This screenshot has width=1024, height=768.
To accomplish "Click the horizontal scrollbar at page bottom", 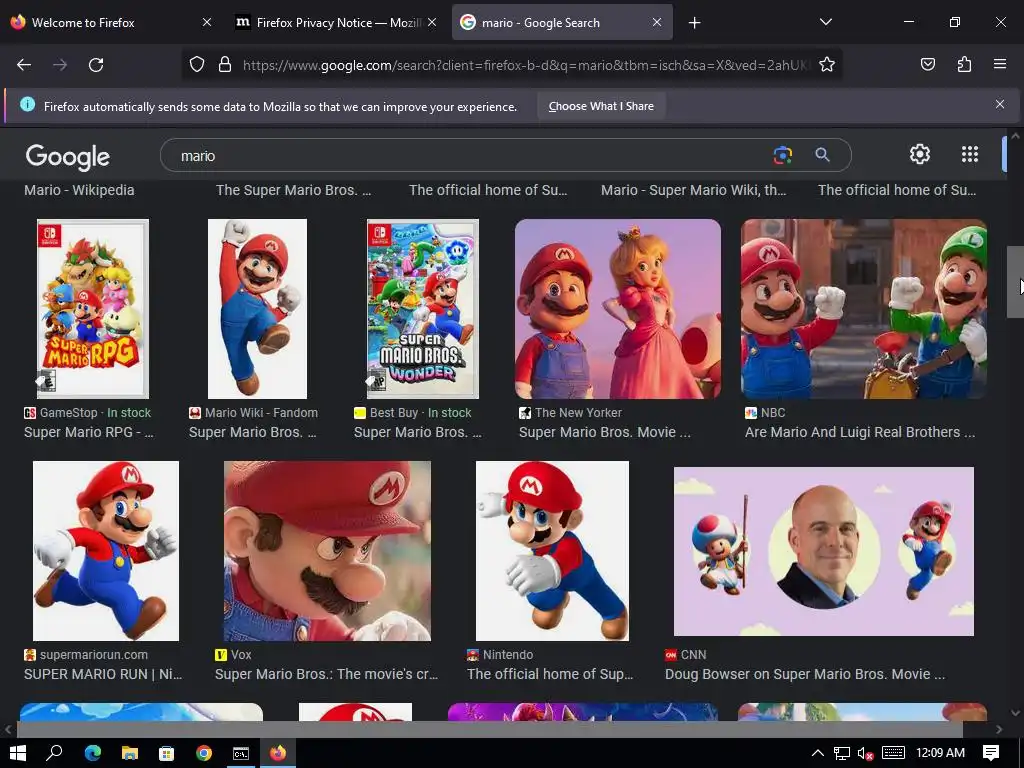I will (x=490, y=729).
